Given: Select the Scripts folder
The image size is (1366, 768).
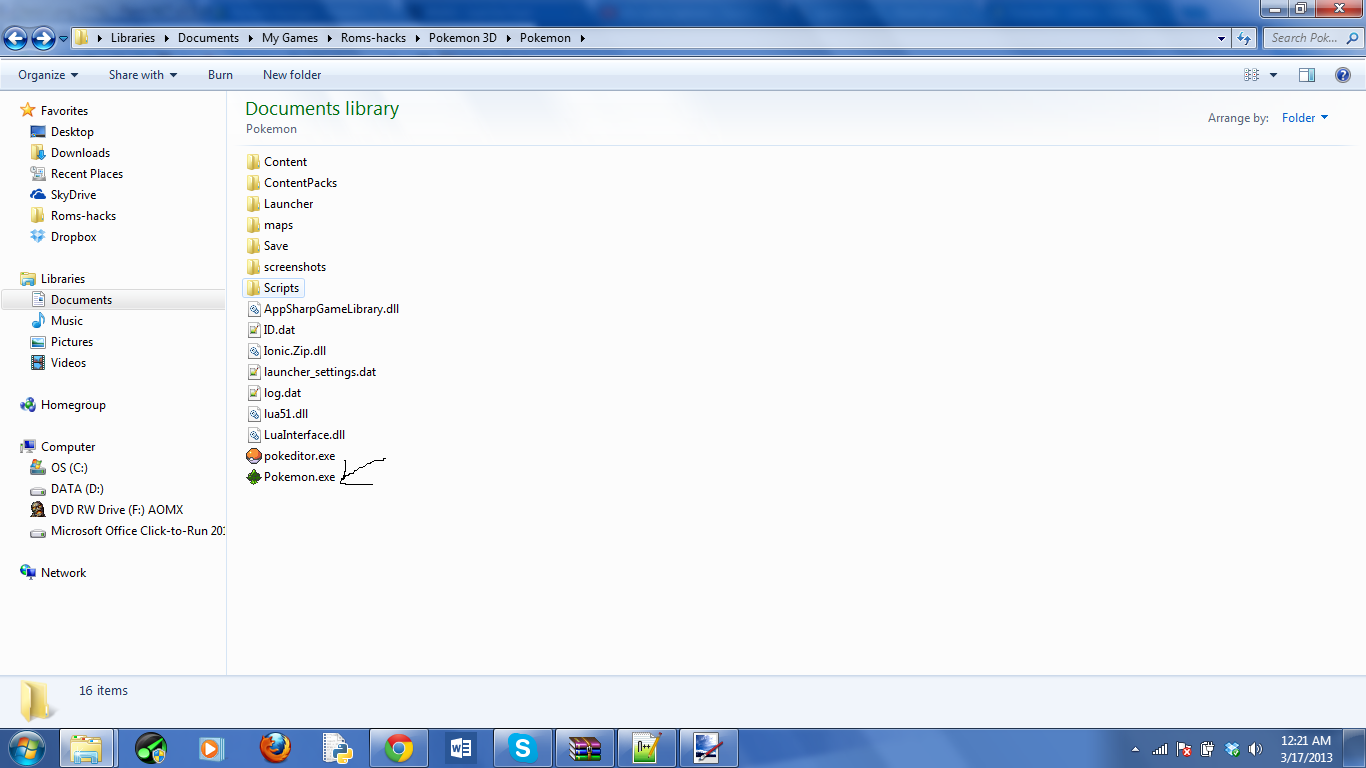Looking at the screenshot, I should [x=273, y=288].
